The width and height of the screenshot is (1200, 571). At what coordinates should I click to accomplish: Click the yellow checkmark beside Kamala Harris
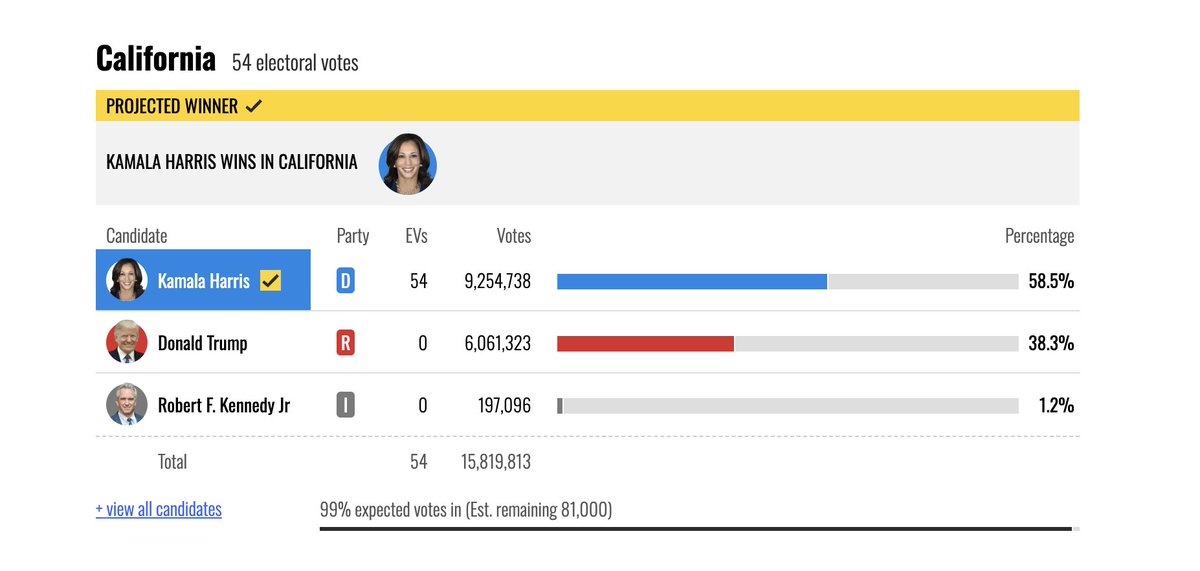pos(270,281)
